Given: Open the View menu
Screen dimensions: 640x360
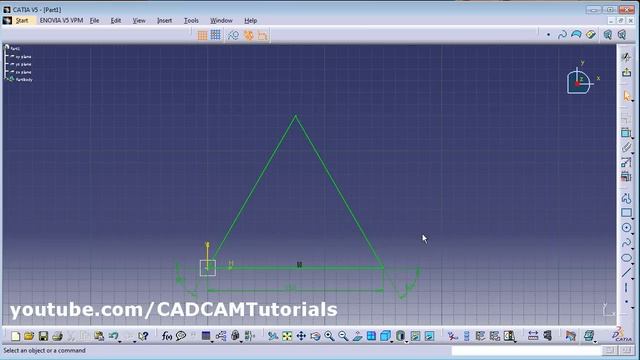Looking at the screenshot, I should pos(139,20).
